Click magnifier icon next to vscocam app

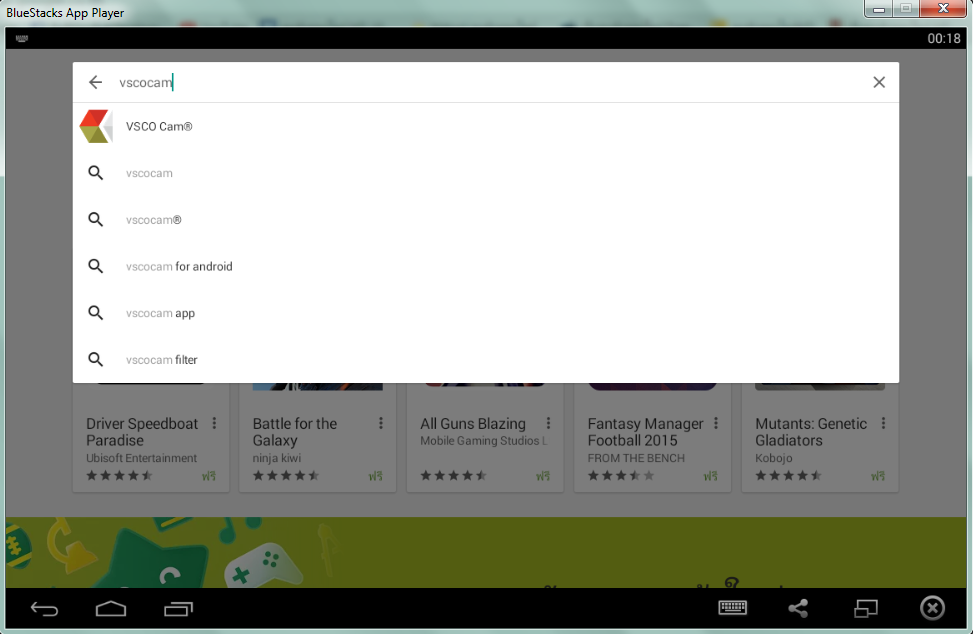[96, 313]
